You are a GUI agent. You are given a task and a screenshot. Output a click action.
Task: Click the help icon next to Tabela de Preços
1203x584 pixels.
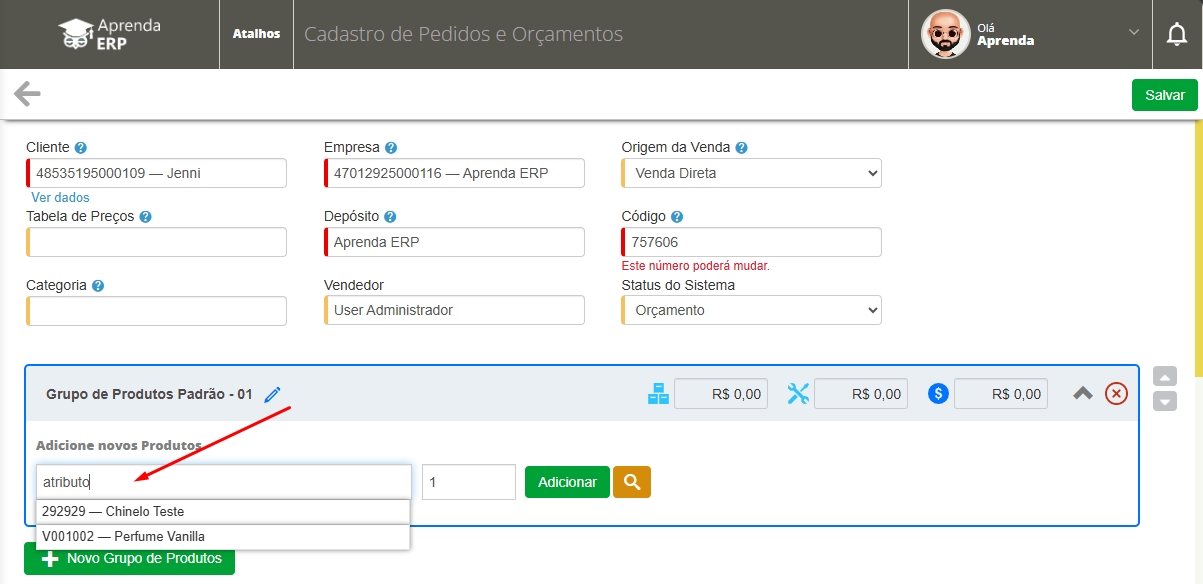(x=146, y=217)
